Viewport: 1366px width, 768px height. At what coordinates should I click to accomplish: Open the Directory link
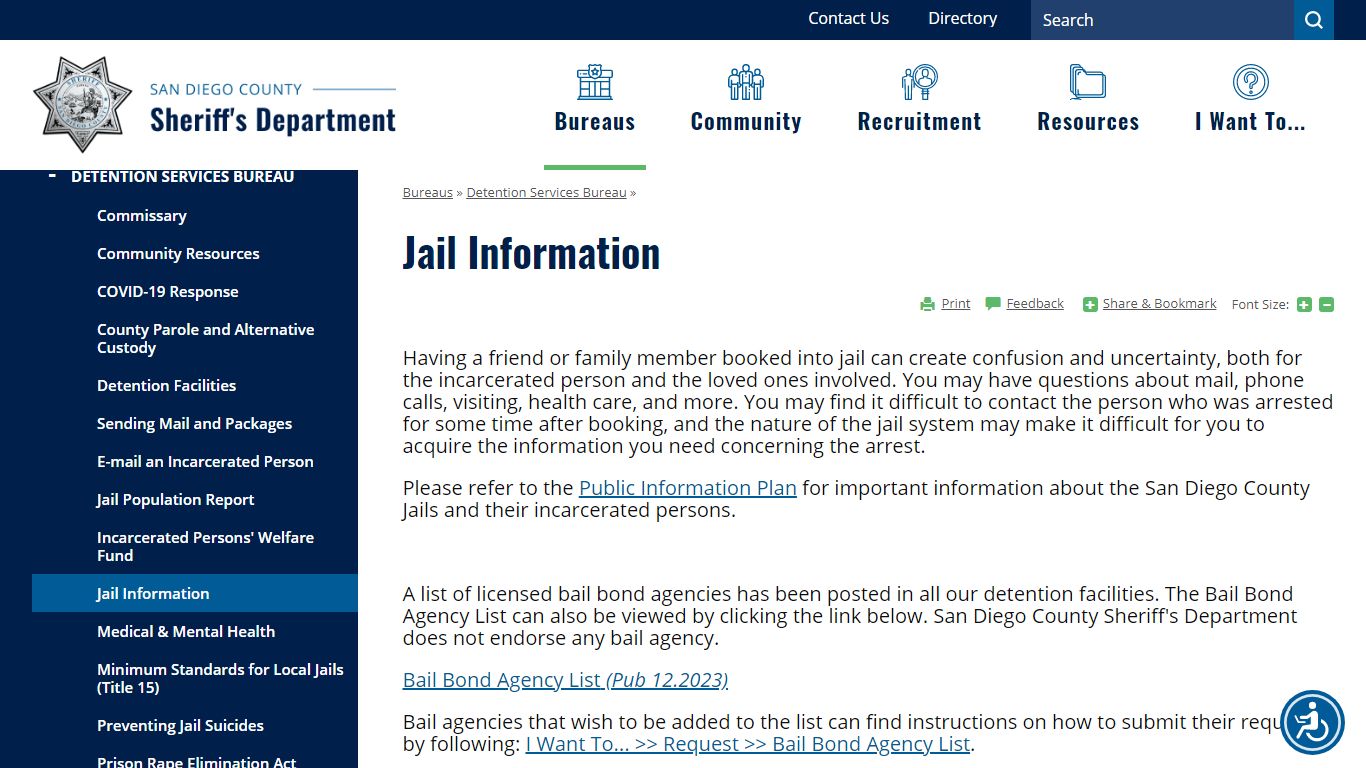[962, 18]
